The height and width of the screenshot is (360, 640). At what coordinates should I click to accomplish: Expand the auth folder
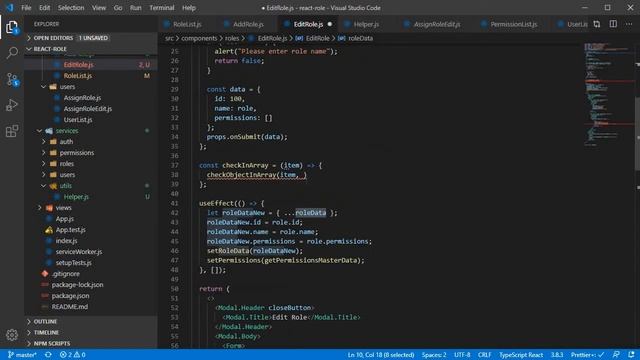[66, 142]
